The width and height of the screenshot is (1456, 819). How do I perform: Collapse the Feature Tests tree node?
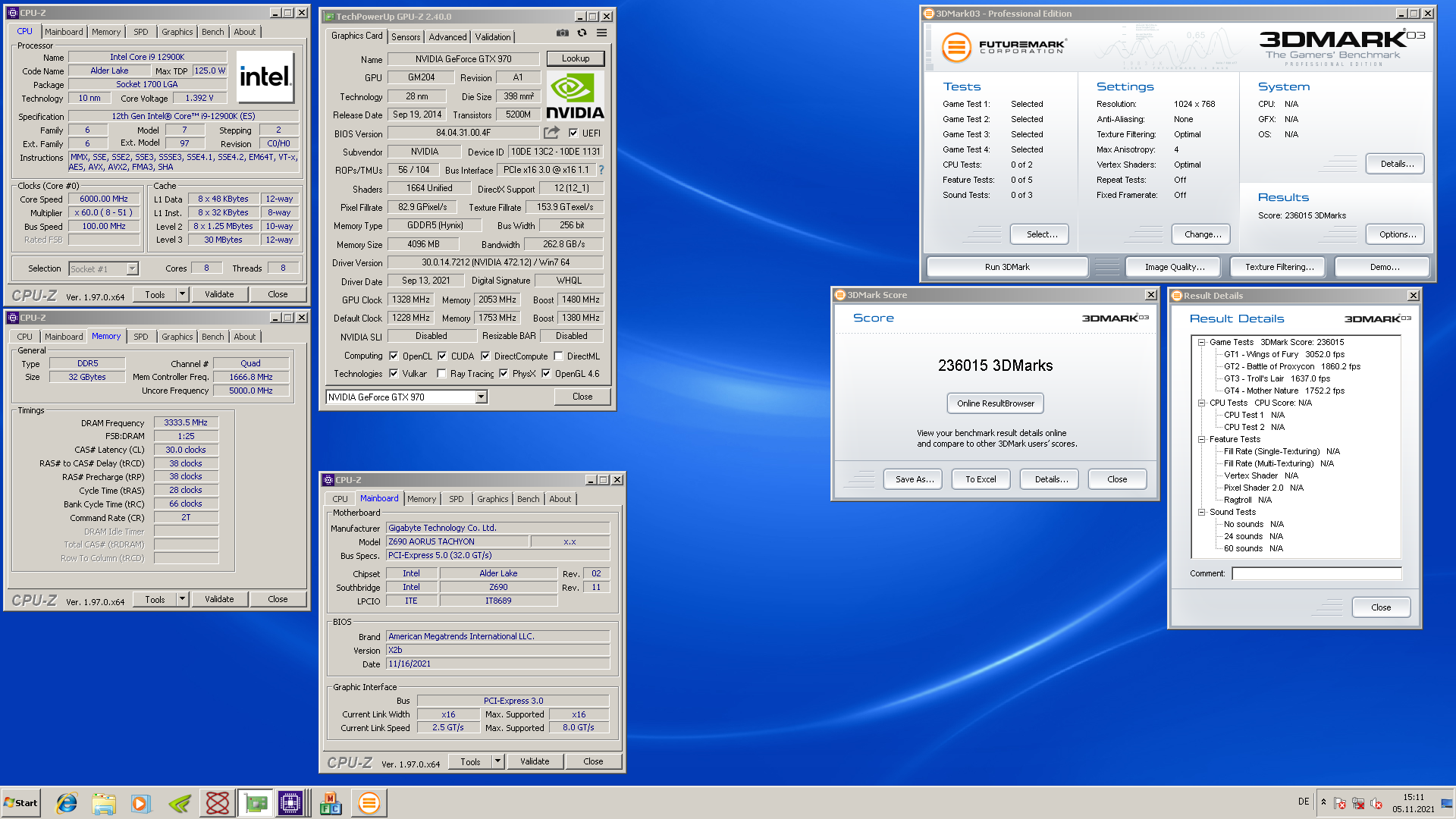[x=1201, y=439]
